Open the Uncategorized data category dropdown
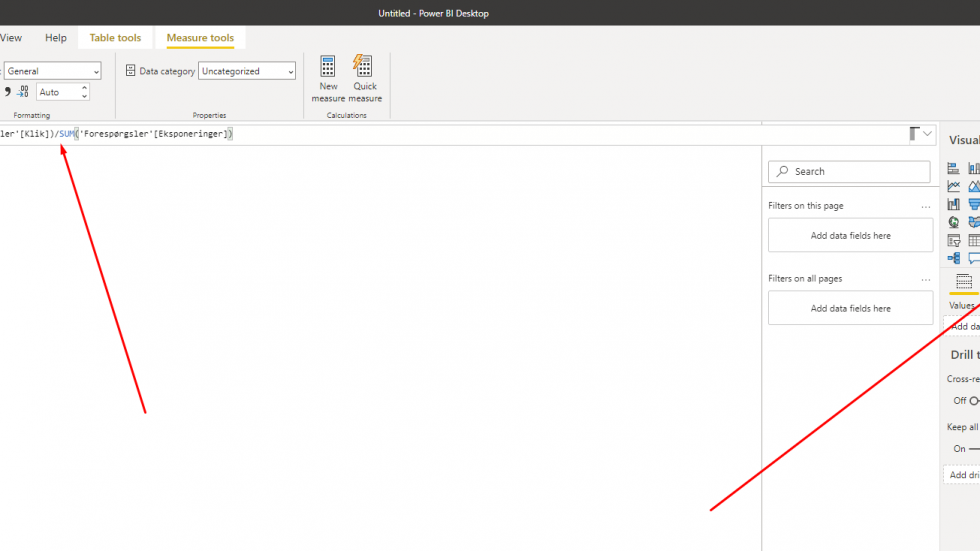Image resolution: width=980 pixels, height=551 pixels. pyautogui.click(x=247, y=71)
